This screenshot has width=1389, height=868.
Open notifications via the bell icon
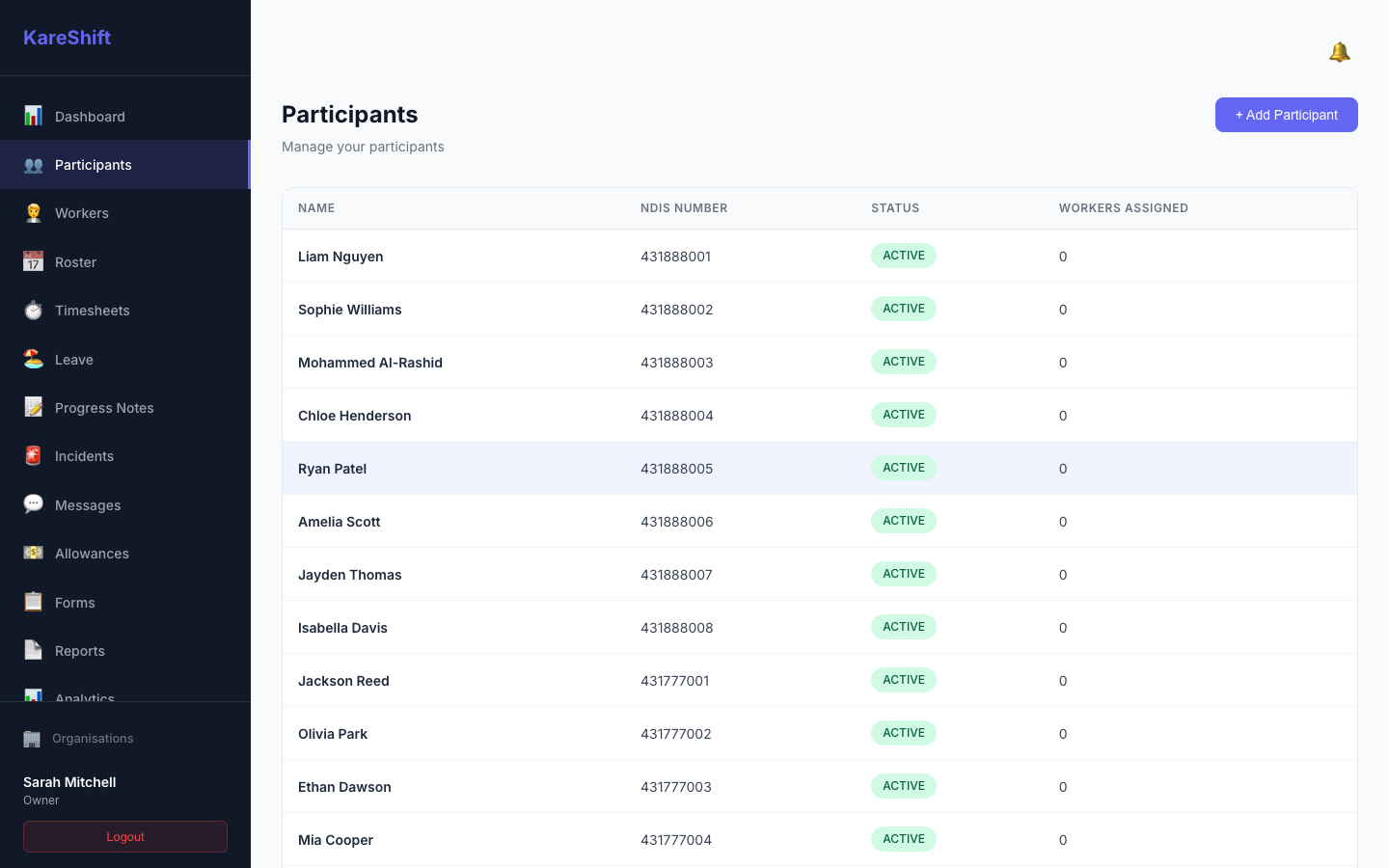[x=1339, y=52]
